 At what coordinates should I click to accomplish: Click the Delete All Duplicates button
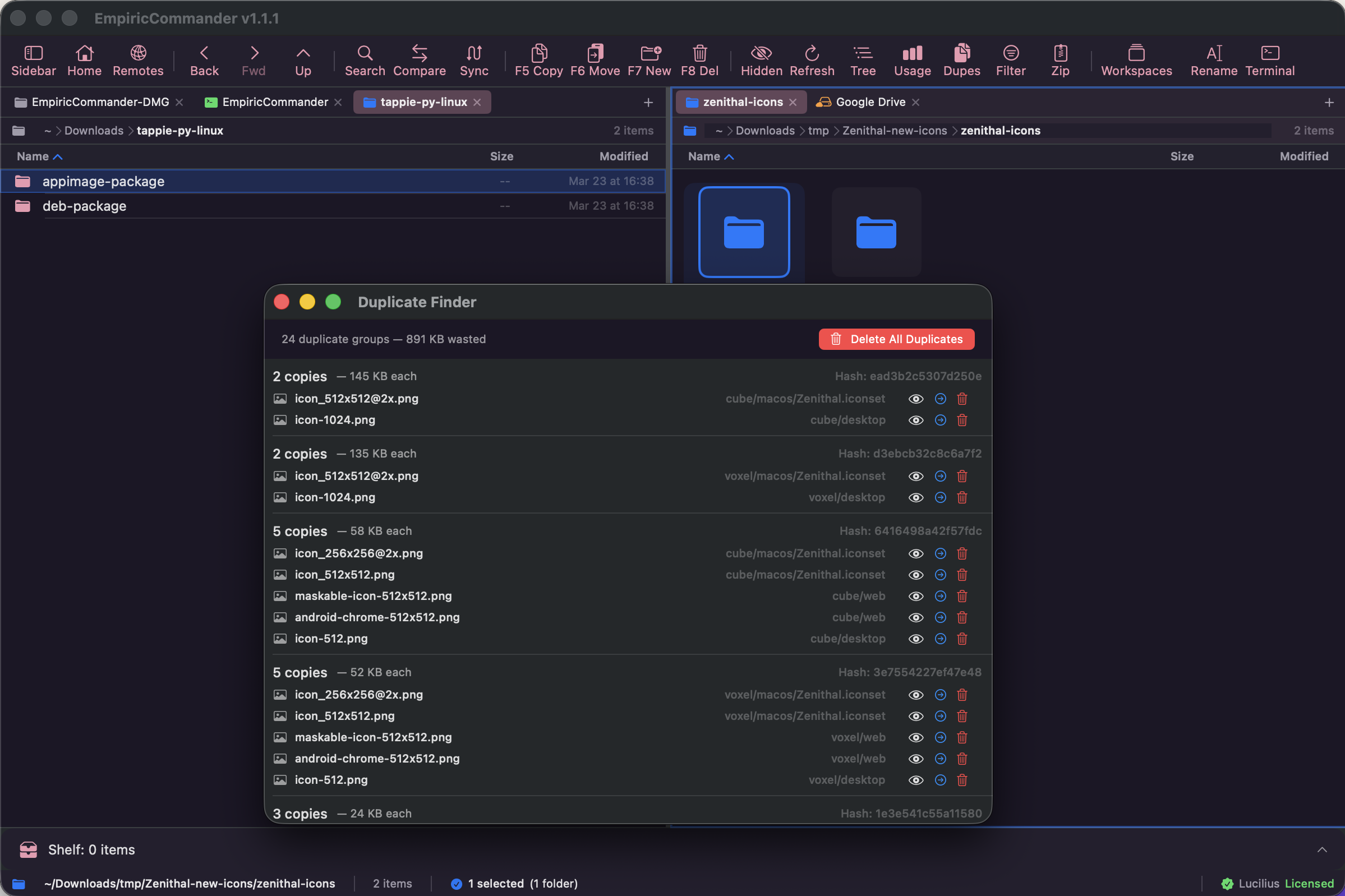click(x=896, y=339)
